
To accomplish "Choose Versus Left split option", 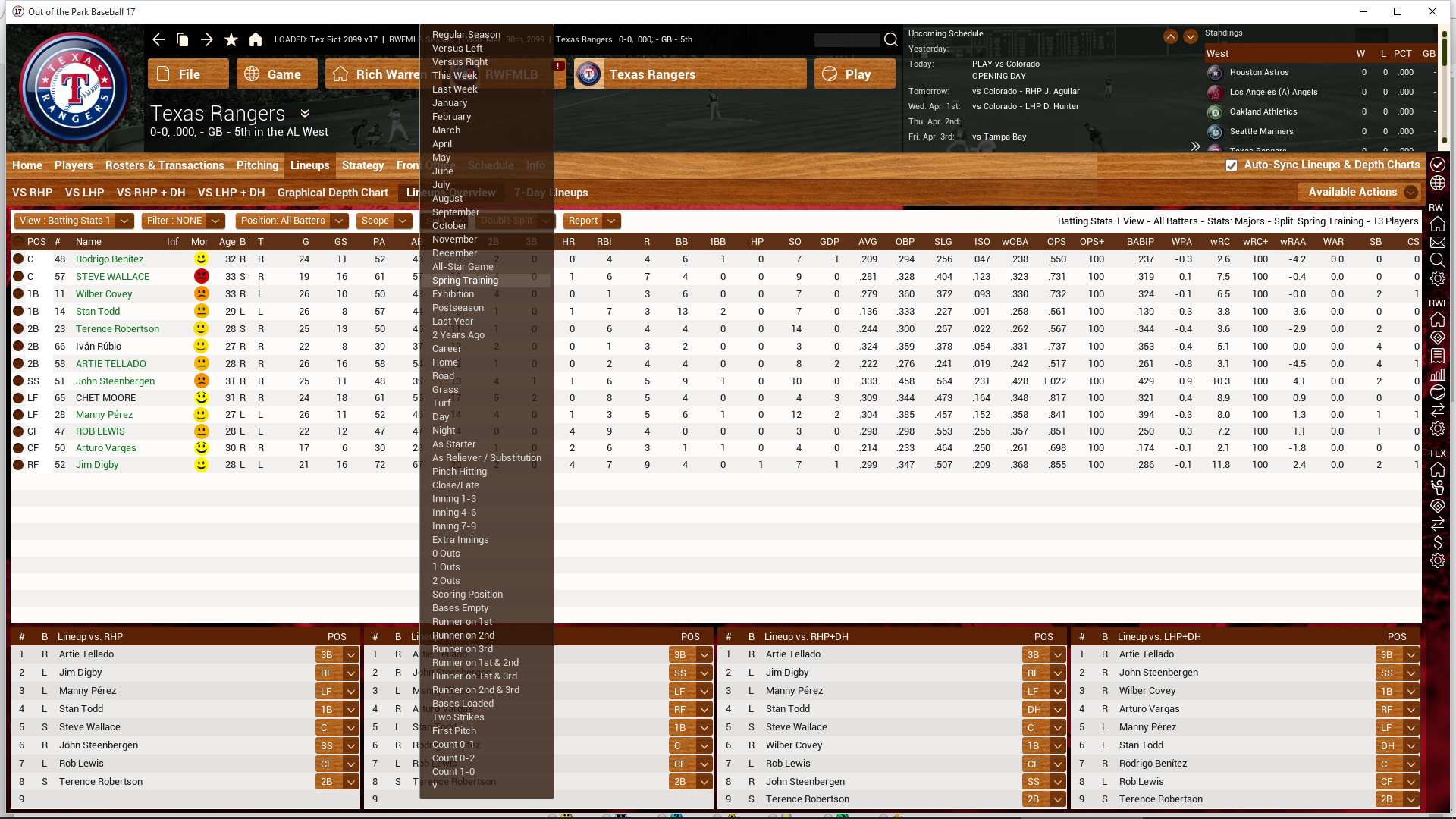I will [457, 48].
